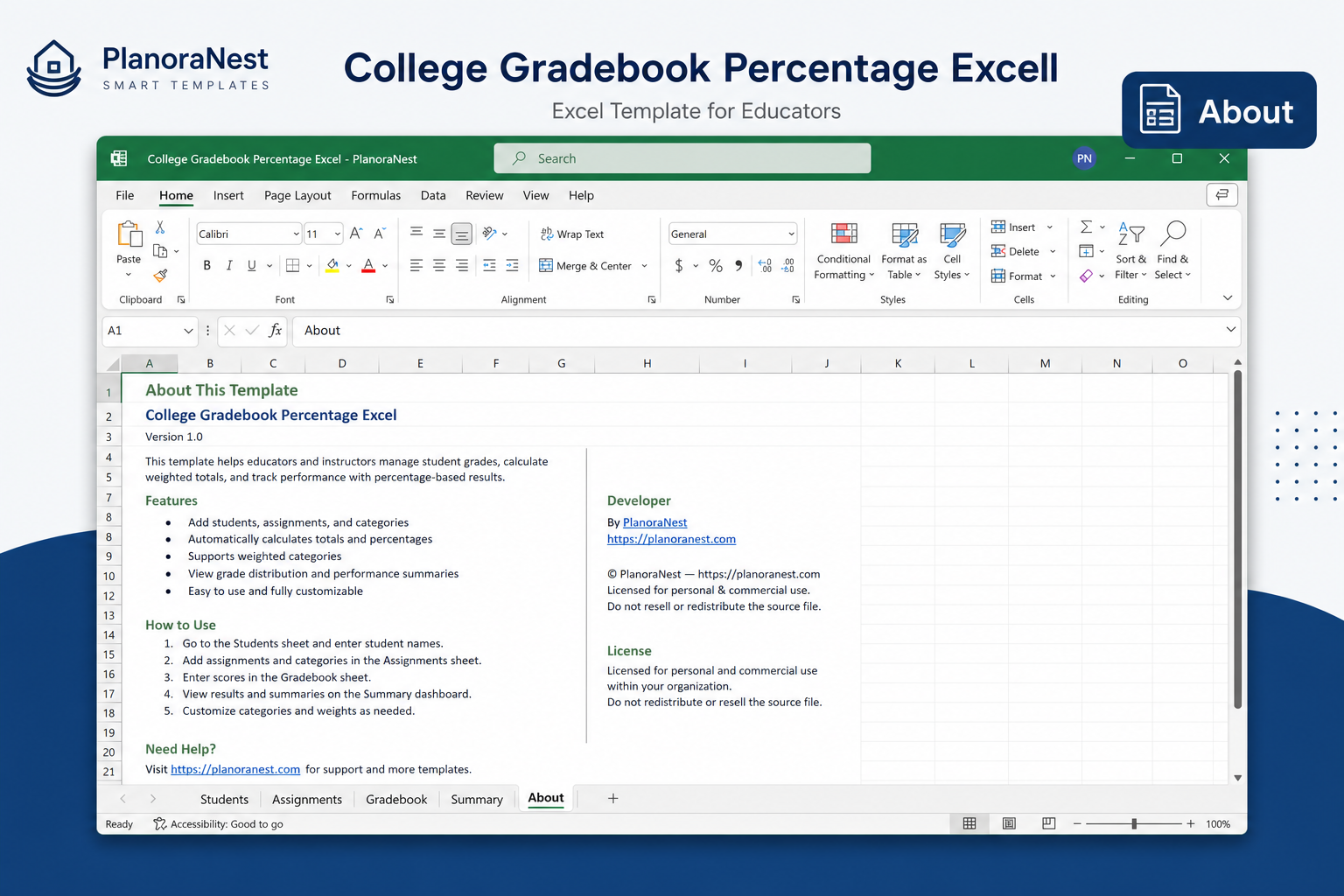Toggle Middle Align in Alignment group

439,233
